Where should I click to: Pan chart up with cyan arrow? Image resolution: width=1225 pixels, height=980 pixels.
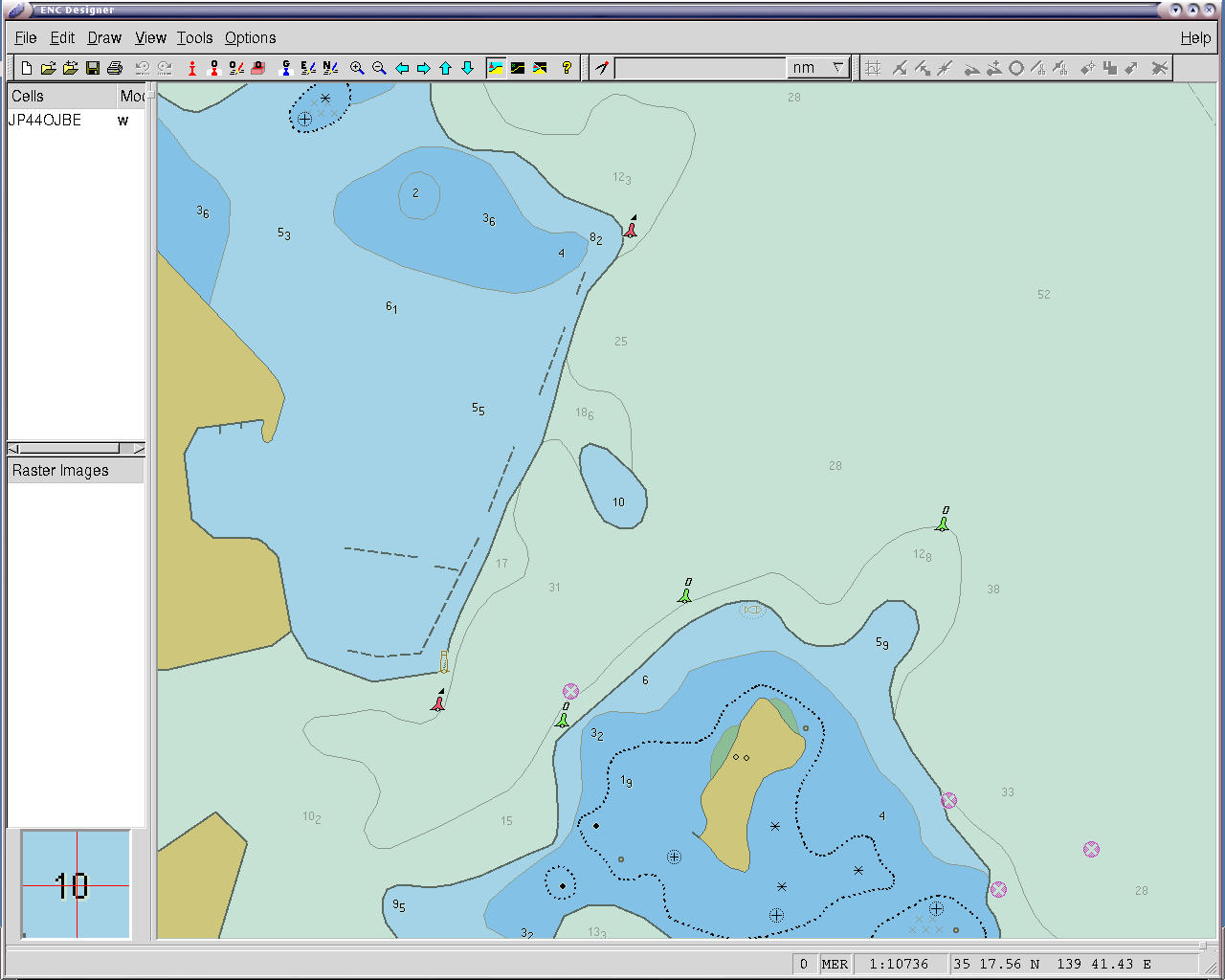pos(446,68)
